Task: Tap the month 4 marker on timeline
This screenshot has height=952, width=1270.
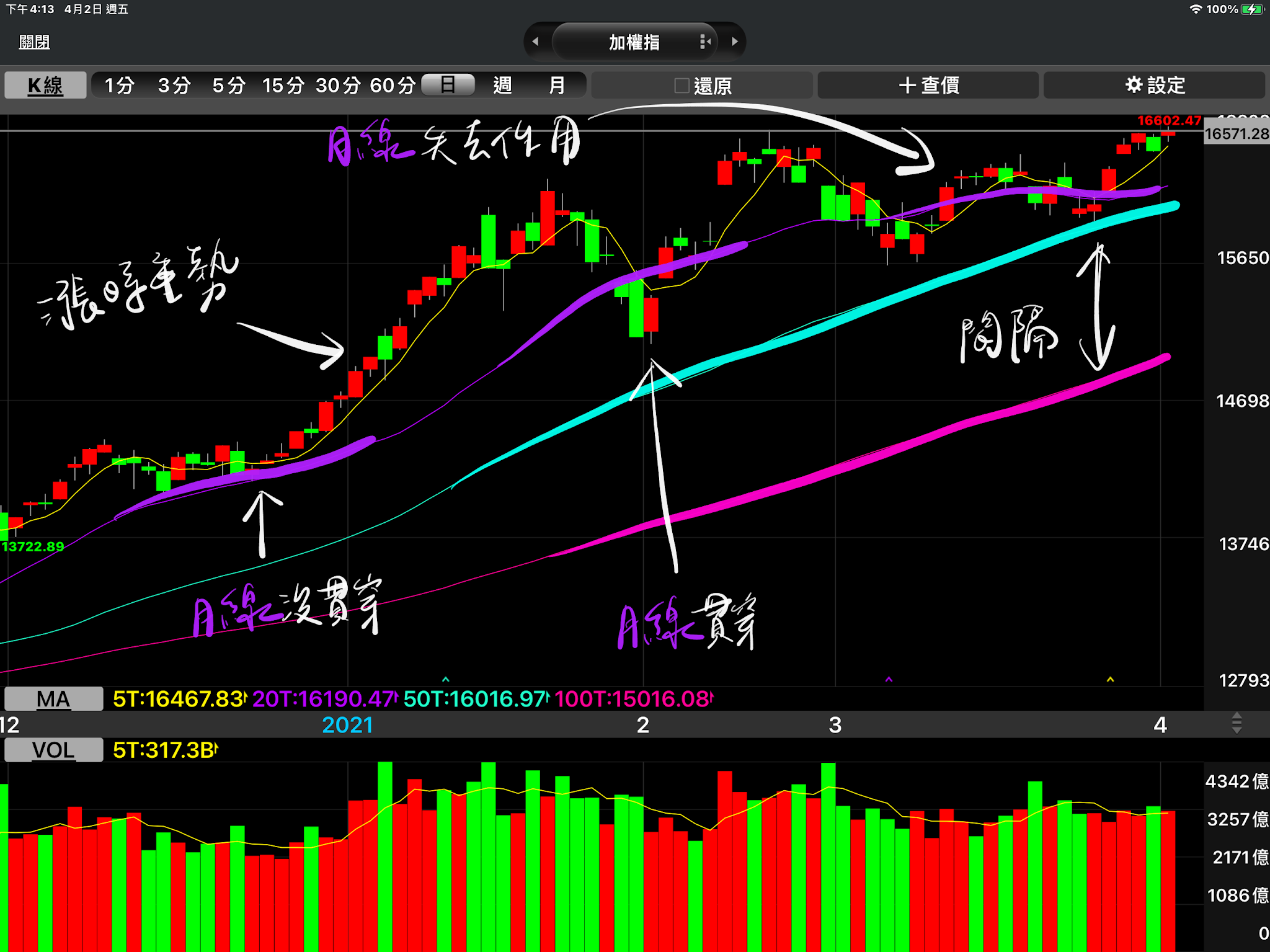Action: pos(1160,724)
